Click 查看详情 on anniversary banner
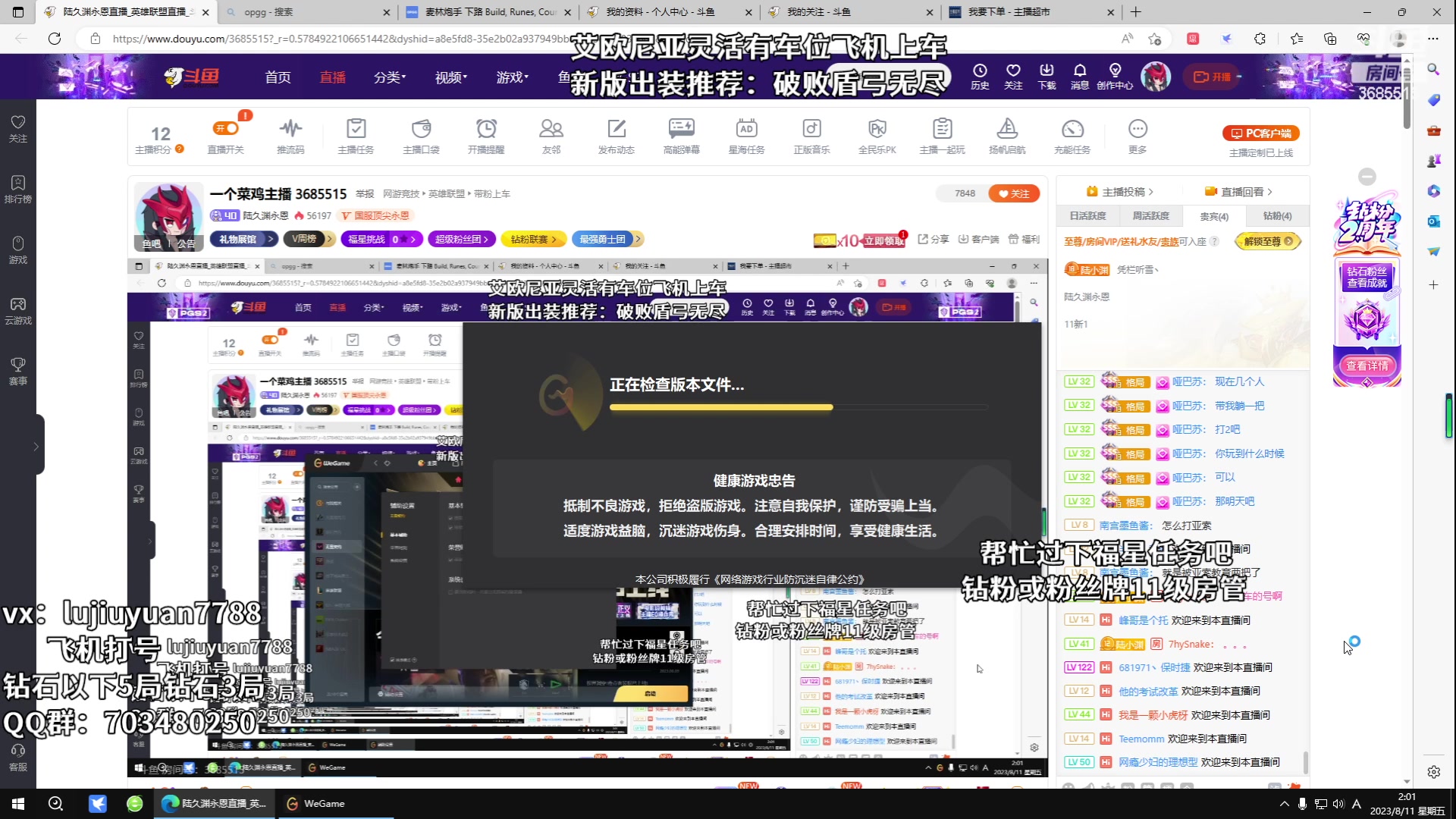The width and height of the screenshot is (1456, 819). click(1367, 366)
